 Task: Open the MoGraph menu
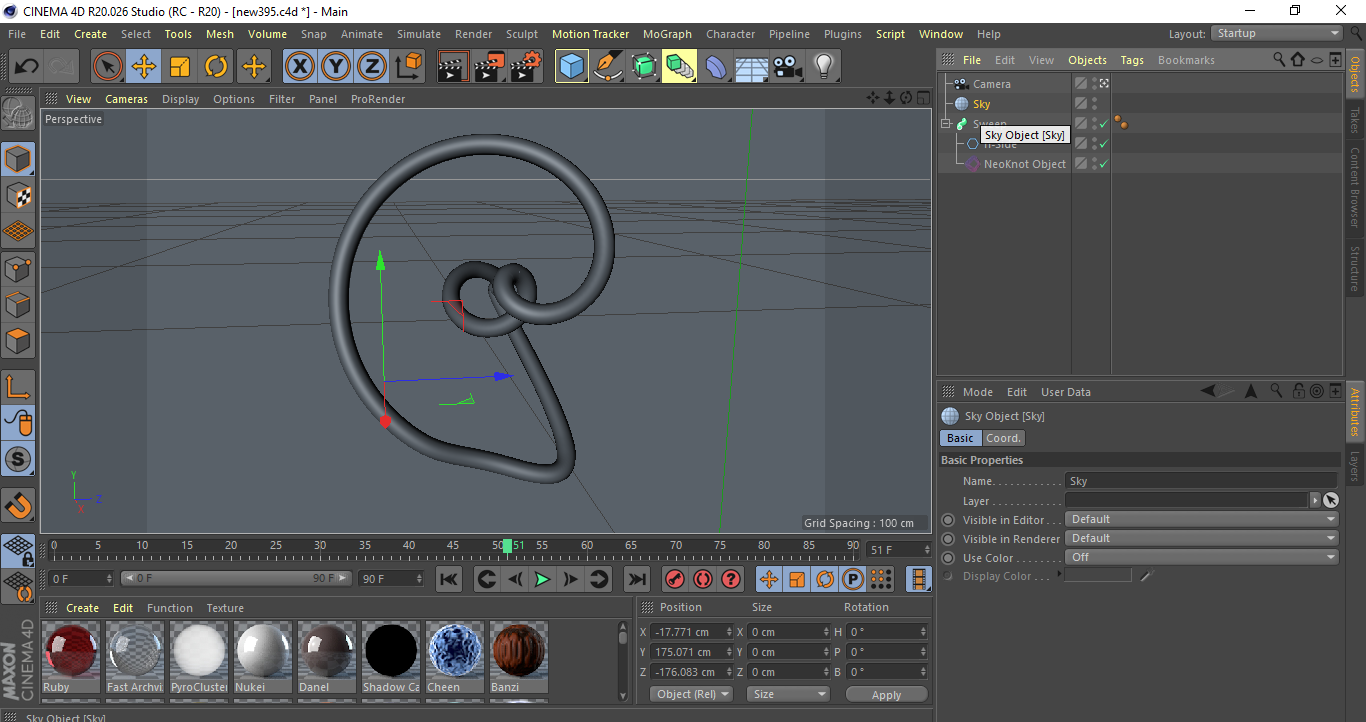[667, 34]
